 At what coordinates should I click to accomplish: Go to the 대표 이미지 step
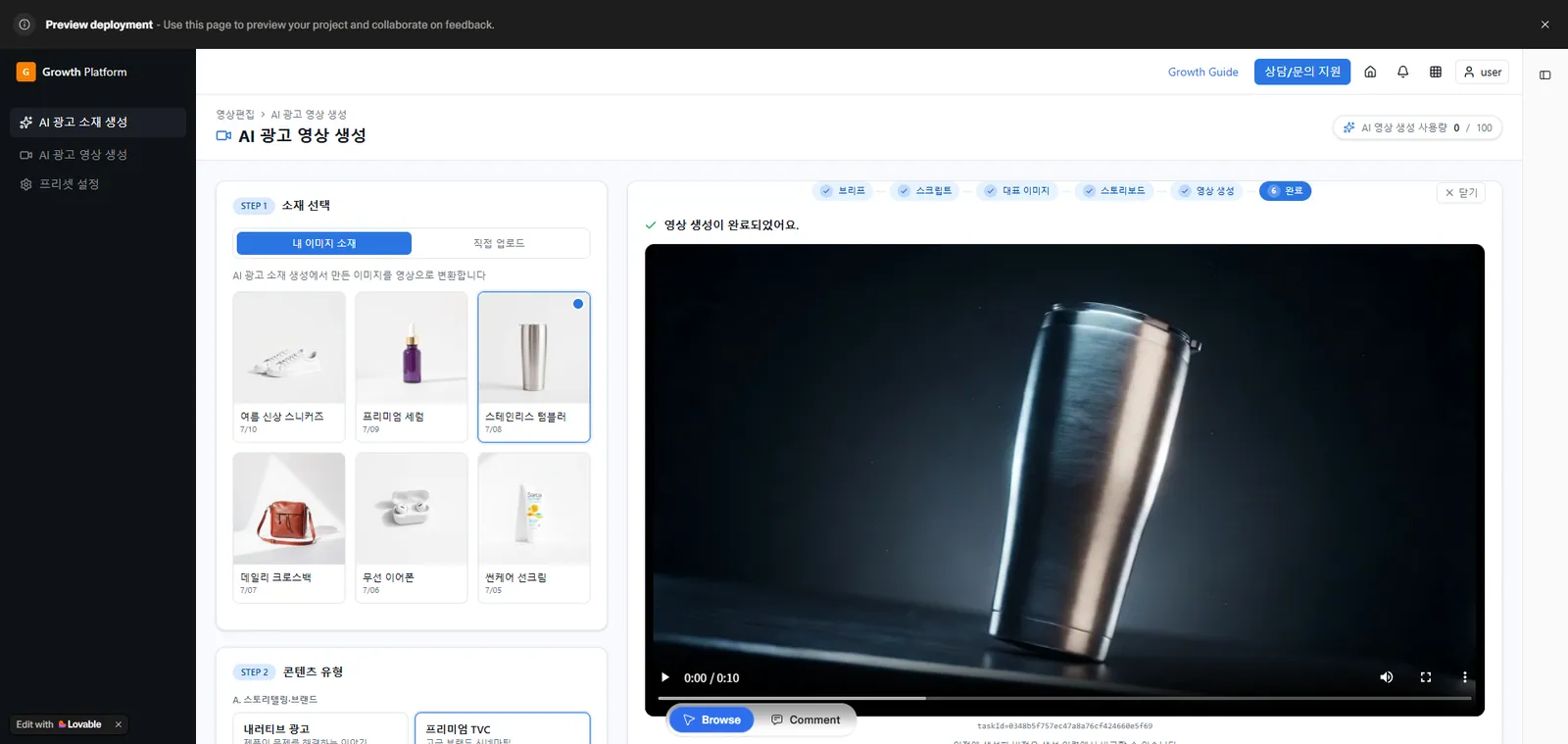[1017, 191]
